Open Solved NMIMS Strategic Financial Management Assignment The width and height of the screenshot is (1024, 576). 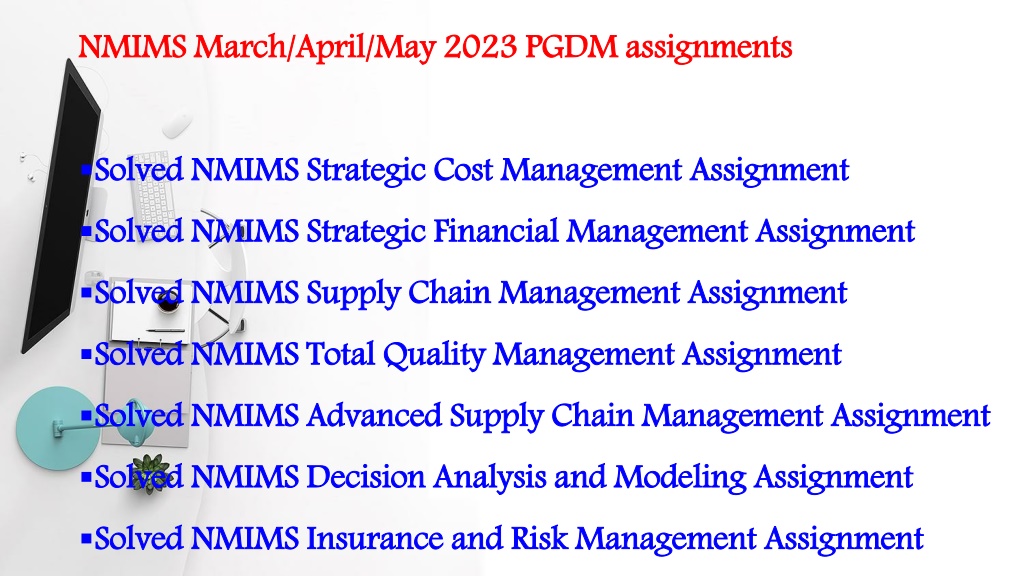(x=504, y=232)
